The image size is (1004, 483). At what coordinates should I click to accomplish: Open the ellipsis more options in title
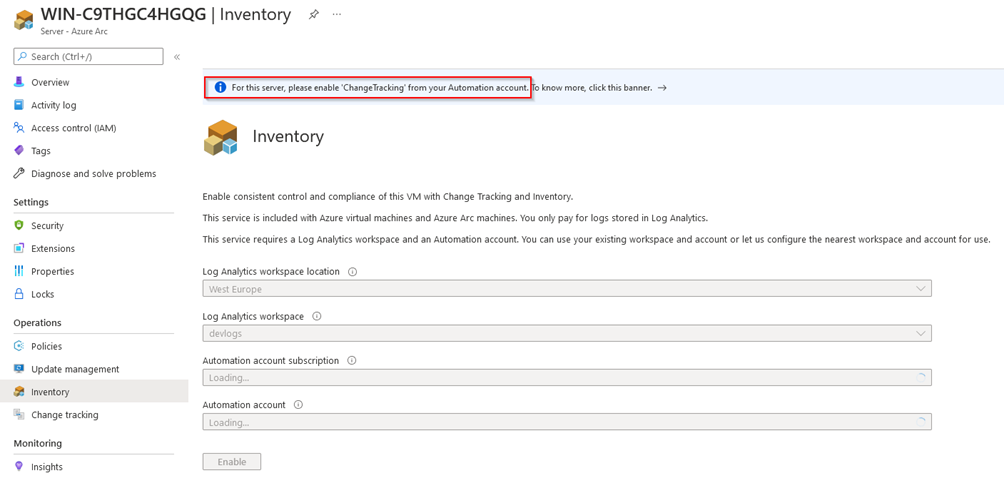(x=337, y=14)
